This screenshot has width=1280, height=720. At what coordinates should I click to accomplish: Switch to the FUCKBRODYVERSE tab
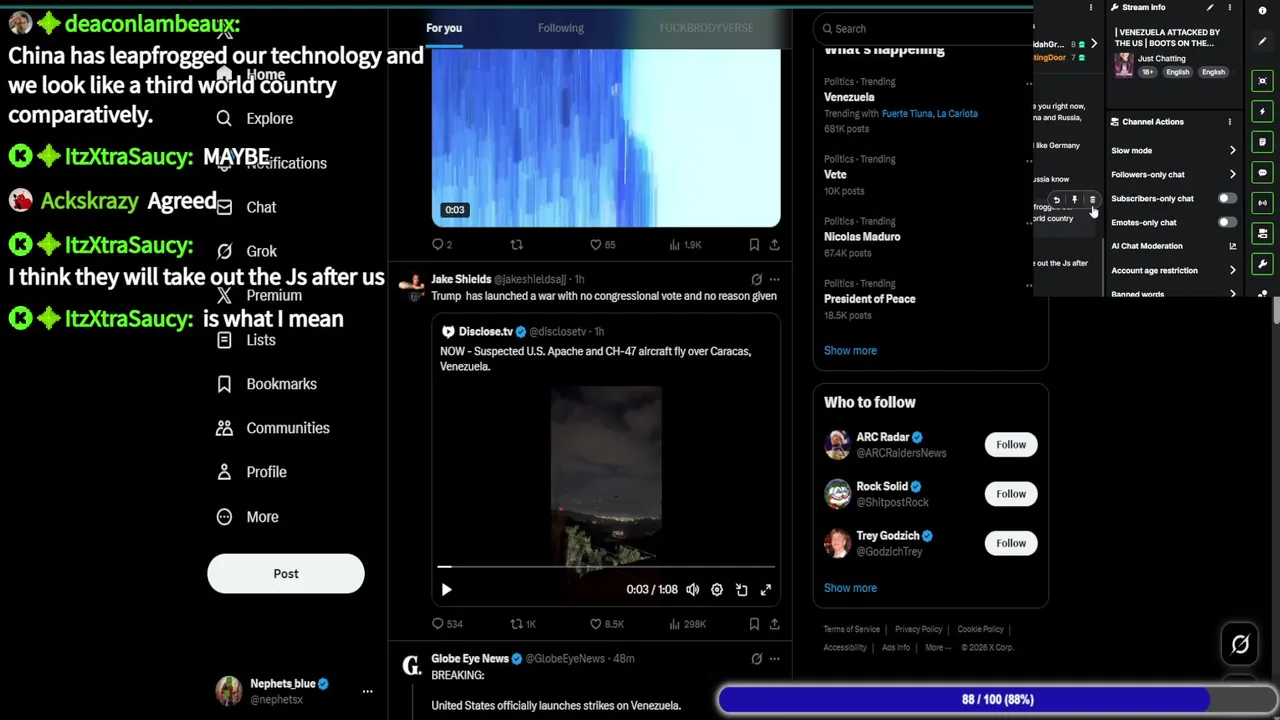coord(706,28)
